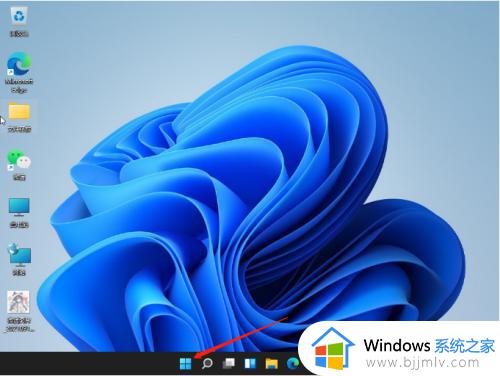Select the This PC monitor icon
Viewport: 500px width, 376px height.
pos(19,207)
